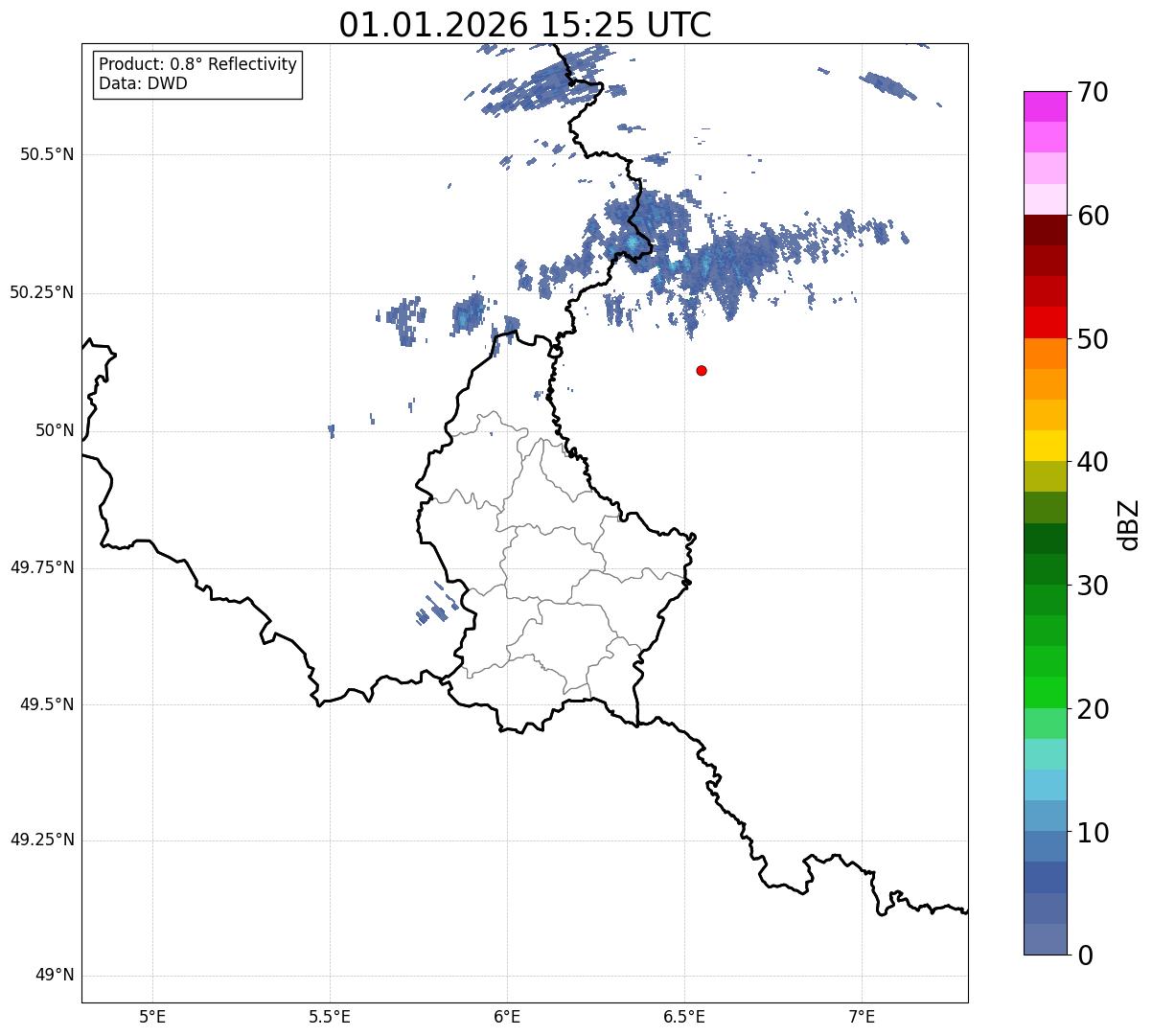Click the 7°E longitude label
1152x1036 pixels.
(862, 1017)
